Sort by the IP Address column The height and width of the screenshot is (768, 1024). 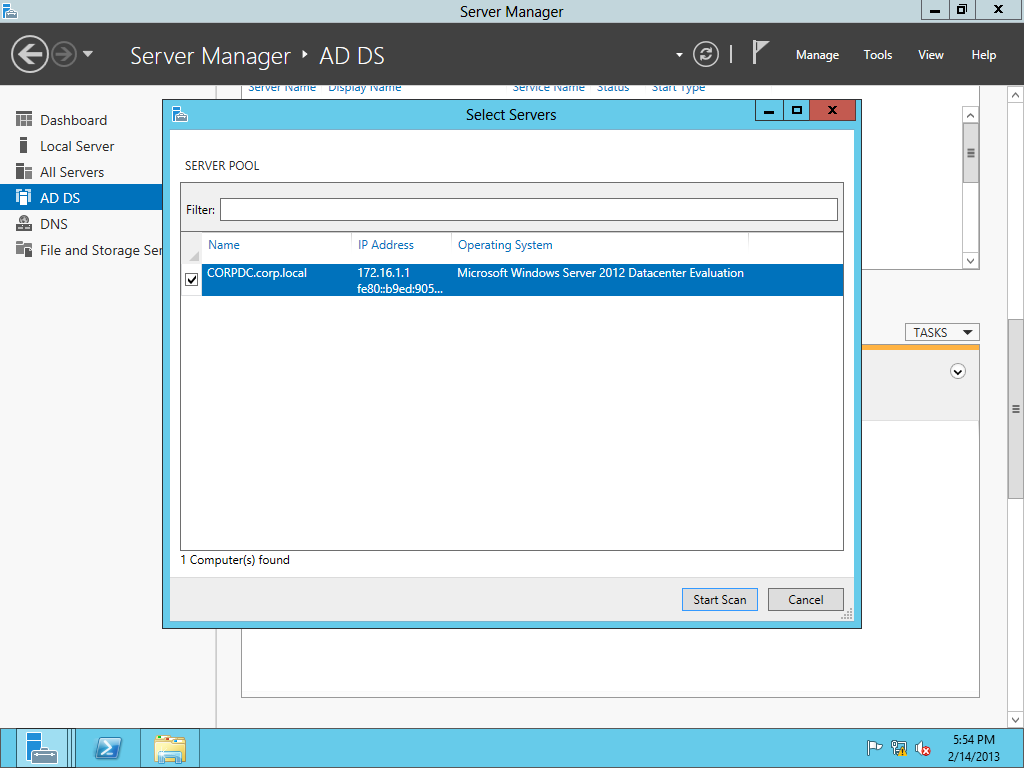[x=386, y=245]
